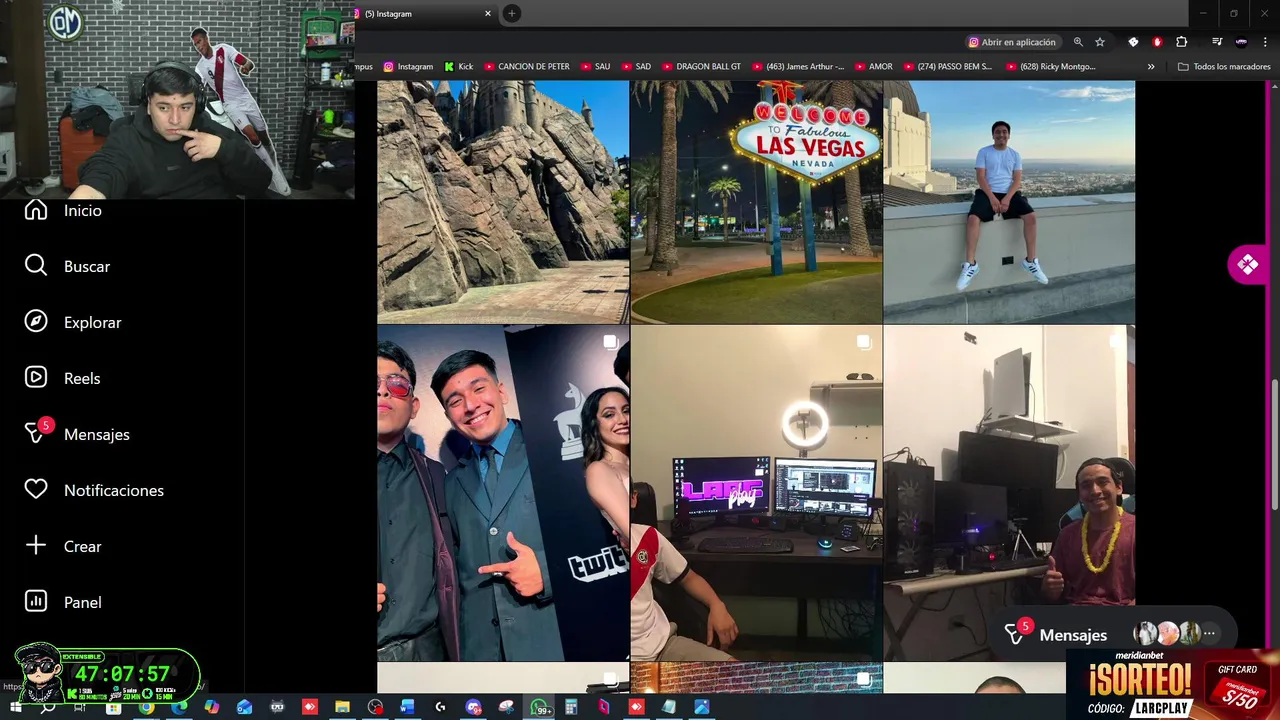Image resolution: width=1280 pixels, height=720 pixels.
Task: Open Logitech G Hub from the taskbar
Action: (x=440, y=707)
